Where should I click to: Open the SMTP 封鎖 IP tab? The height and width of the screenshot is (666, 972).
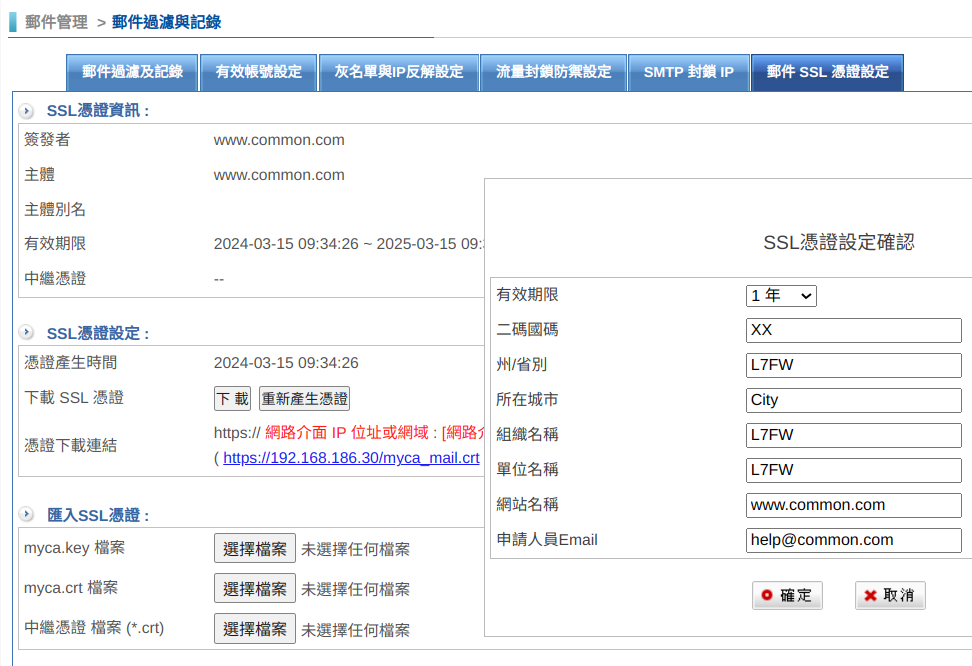click(688, 72)
